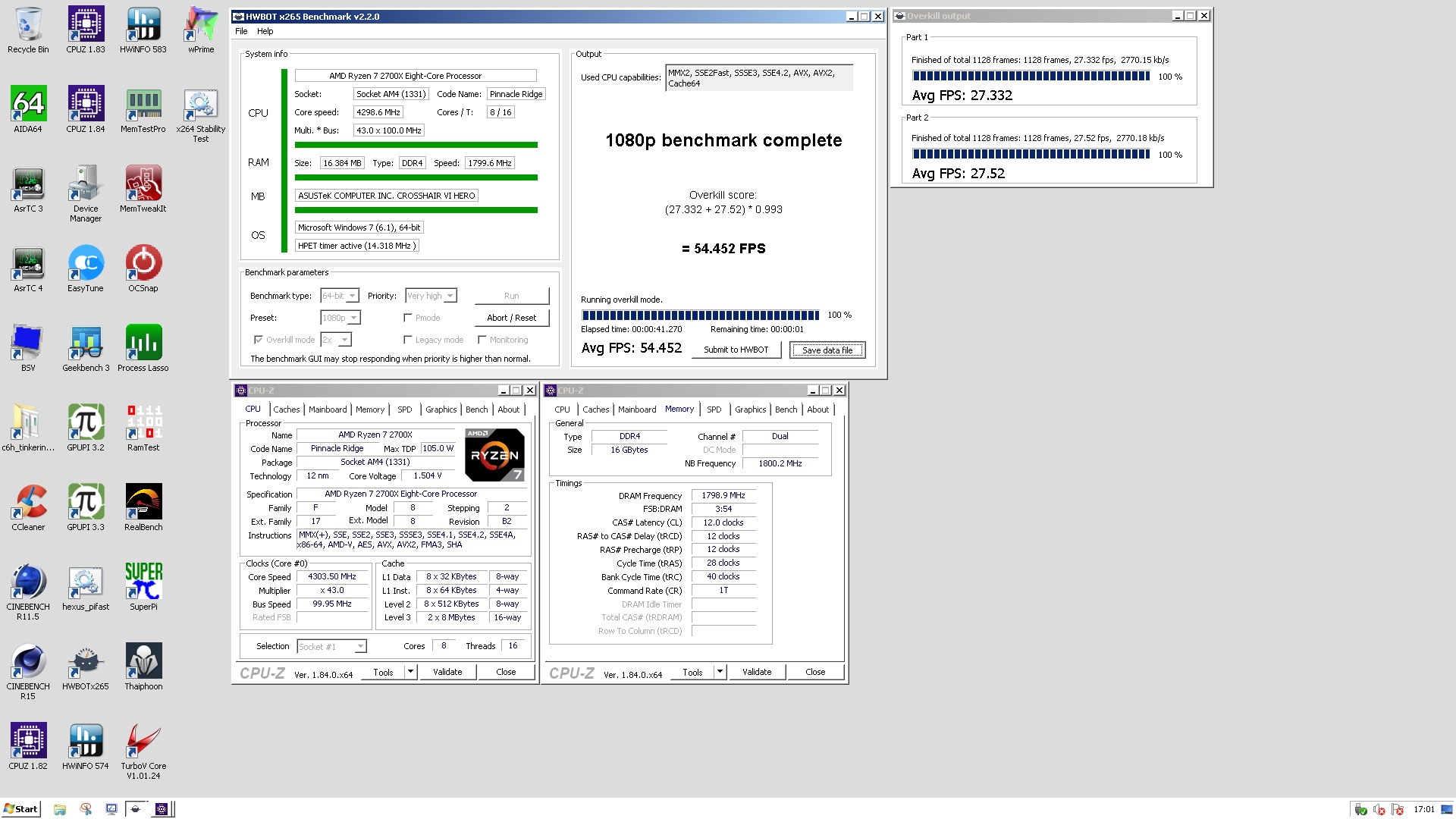Open HWBOTx265 desktop shortcut

click(x=86, y=667)
